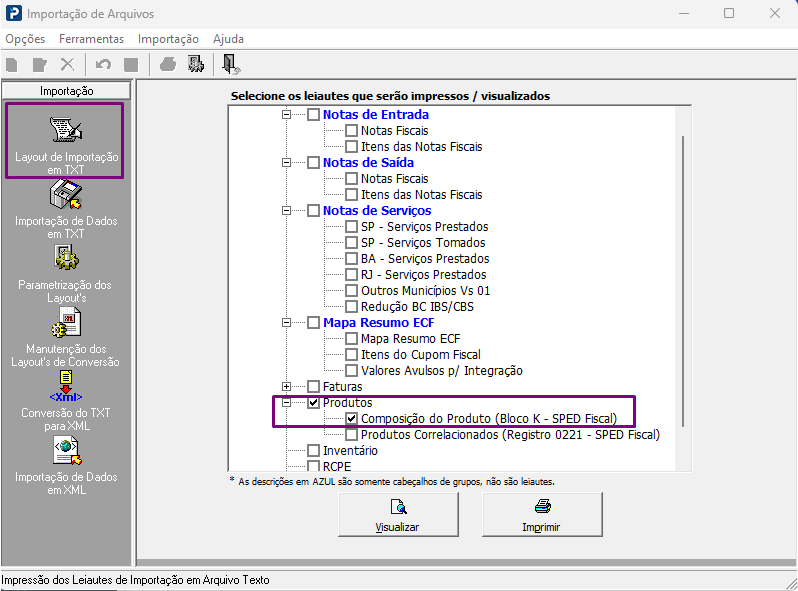Check the Inventário checkbox
Screen dimensions: 798x591
point(314,451)
